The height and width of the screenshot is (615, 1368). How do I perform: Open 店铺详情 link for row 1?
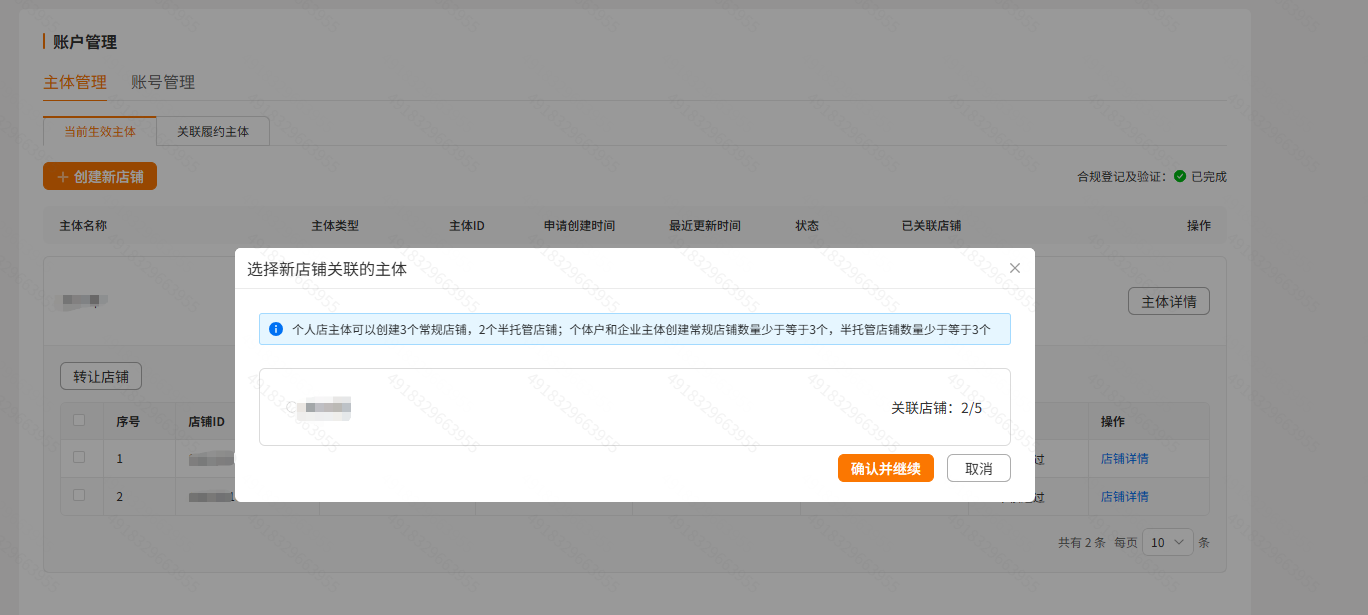1124,459
